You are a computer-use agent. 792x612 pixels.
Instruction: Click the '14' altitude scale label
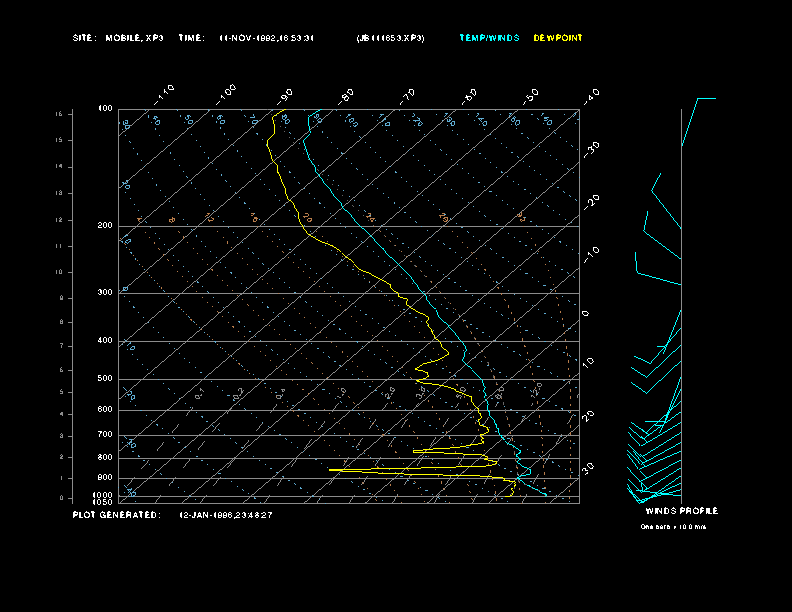click(59, 167)
